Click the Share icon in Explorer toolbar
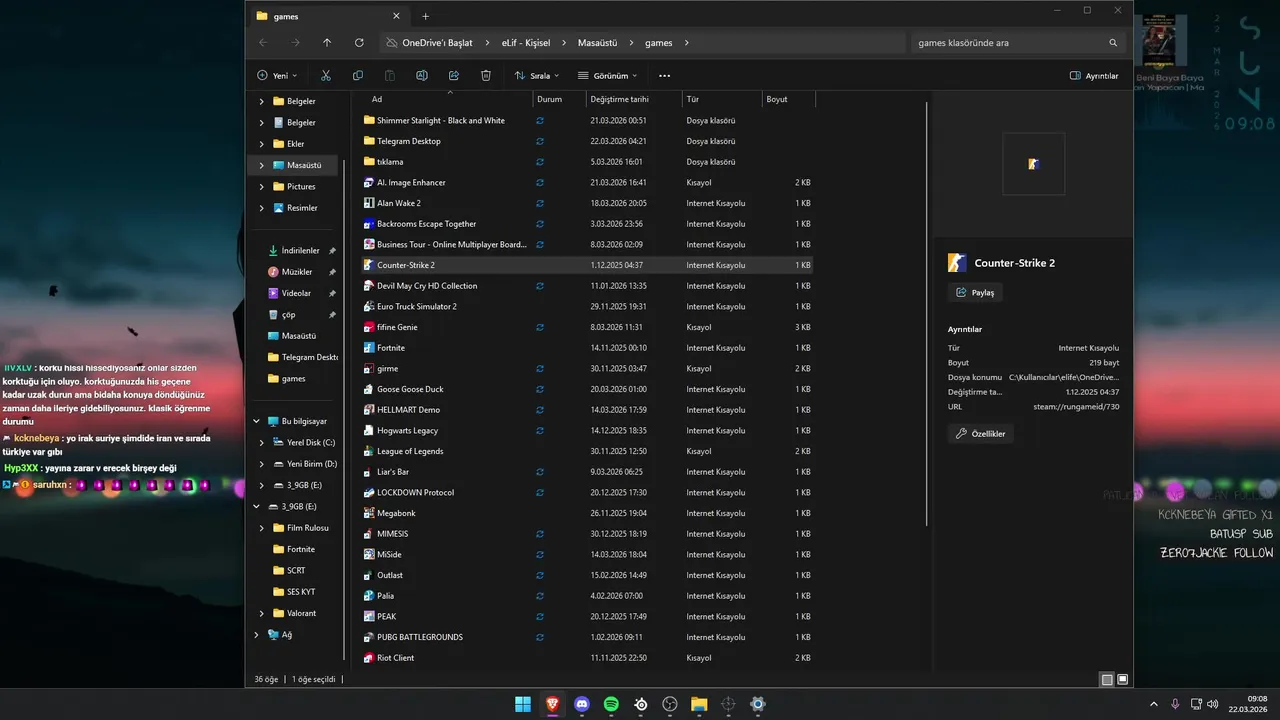Viewport: 1280px width, 720px height. click(x=454, y=75)
